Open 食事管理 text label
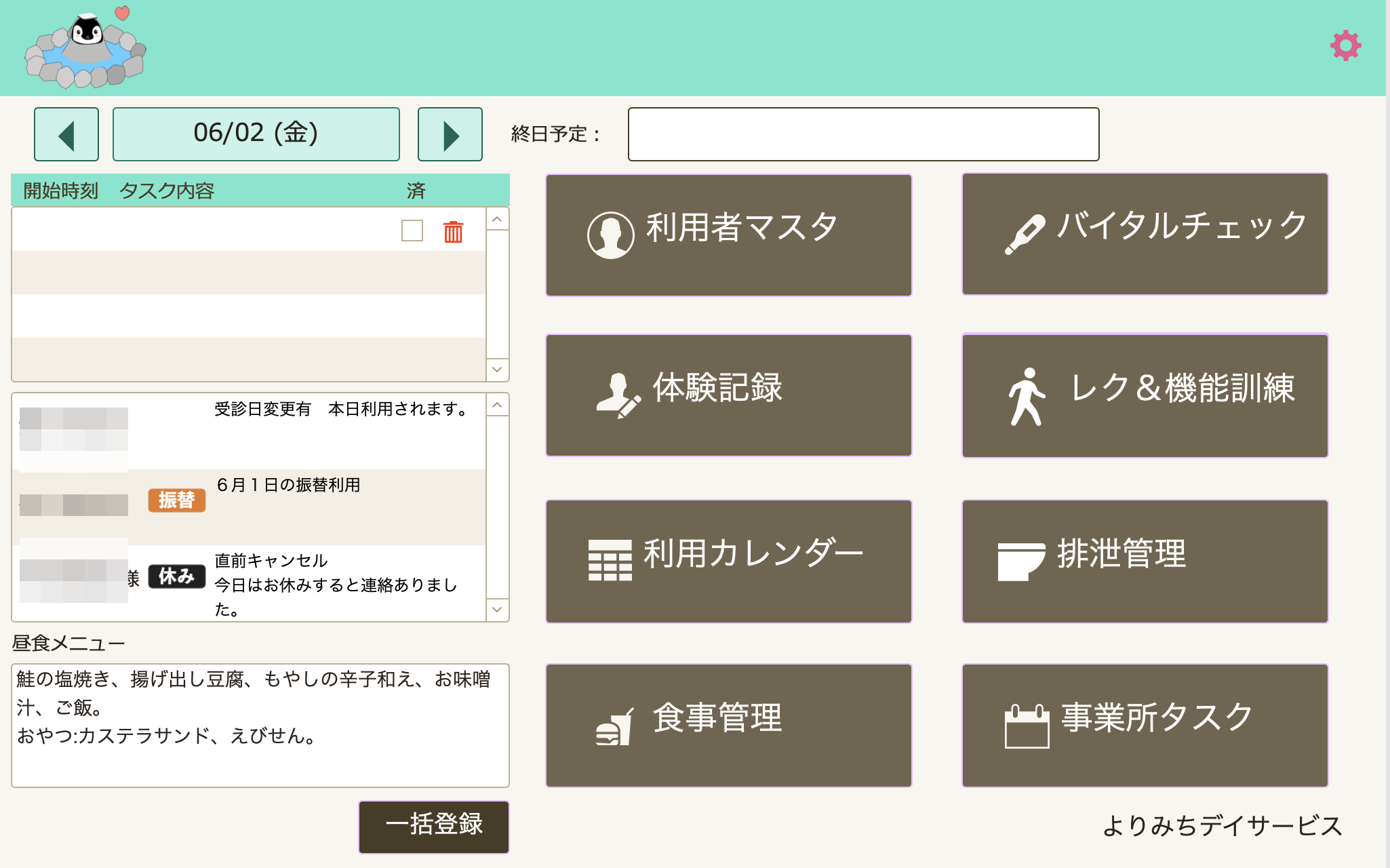The height and width of the screenshot is (868, 1390). 717,717
